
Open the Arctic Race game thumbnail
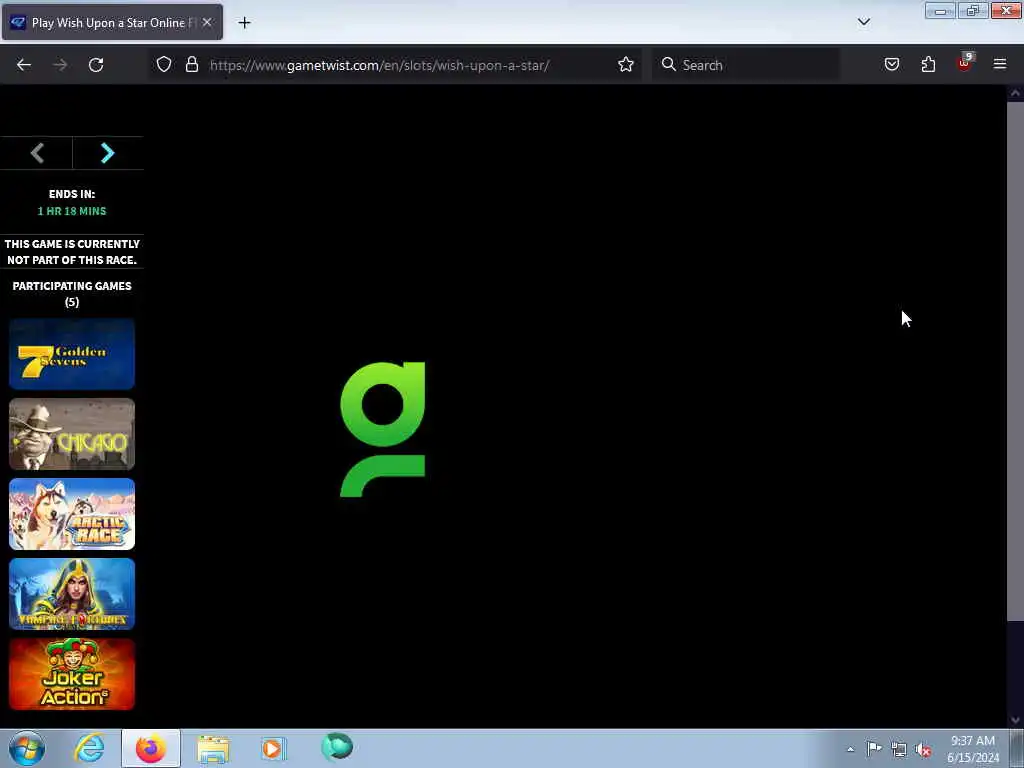(72, 514)
